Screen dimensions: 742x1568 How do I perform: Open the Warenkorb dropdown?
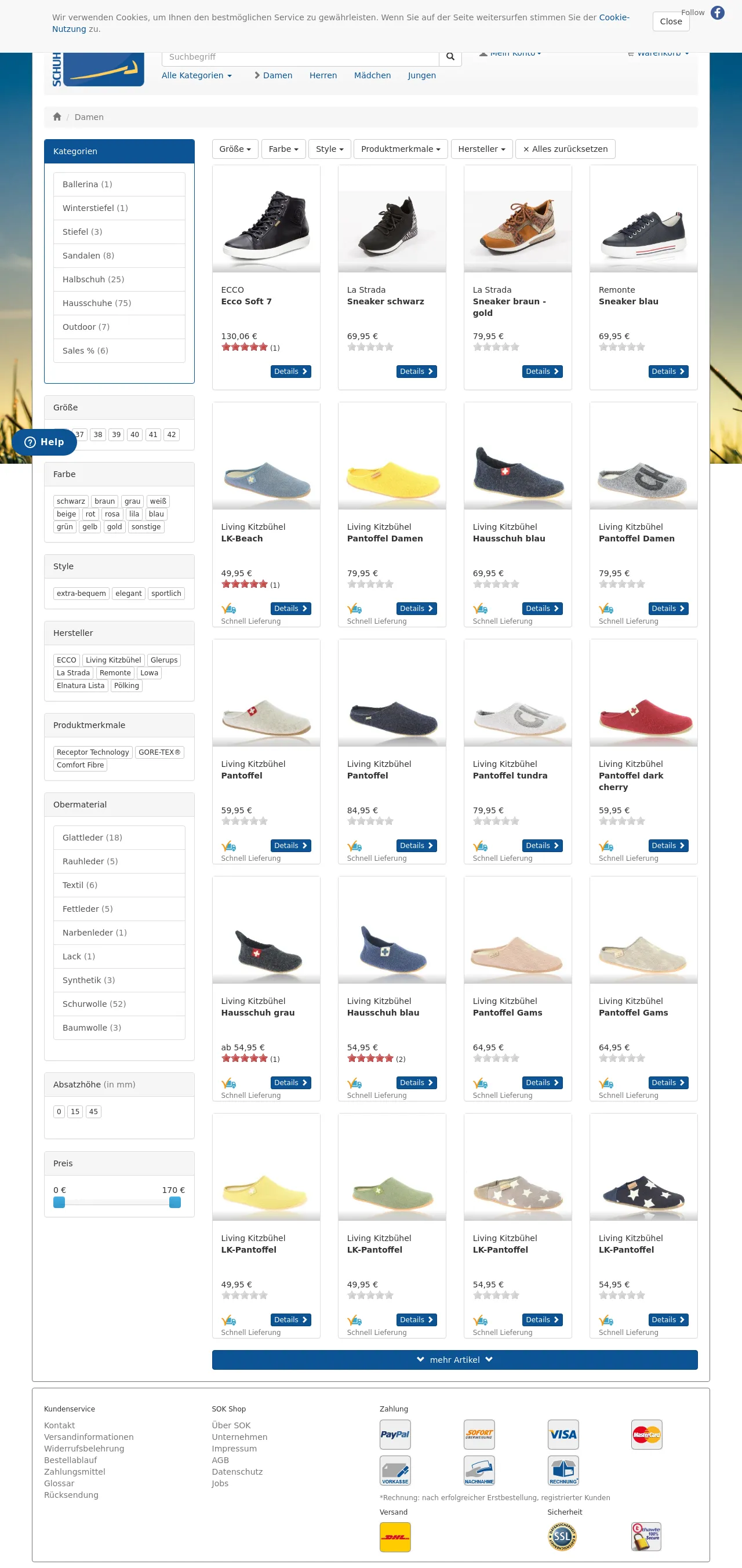(x=659, y=55)
